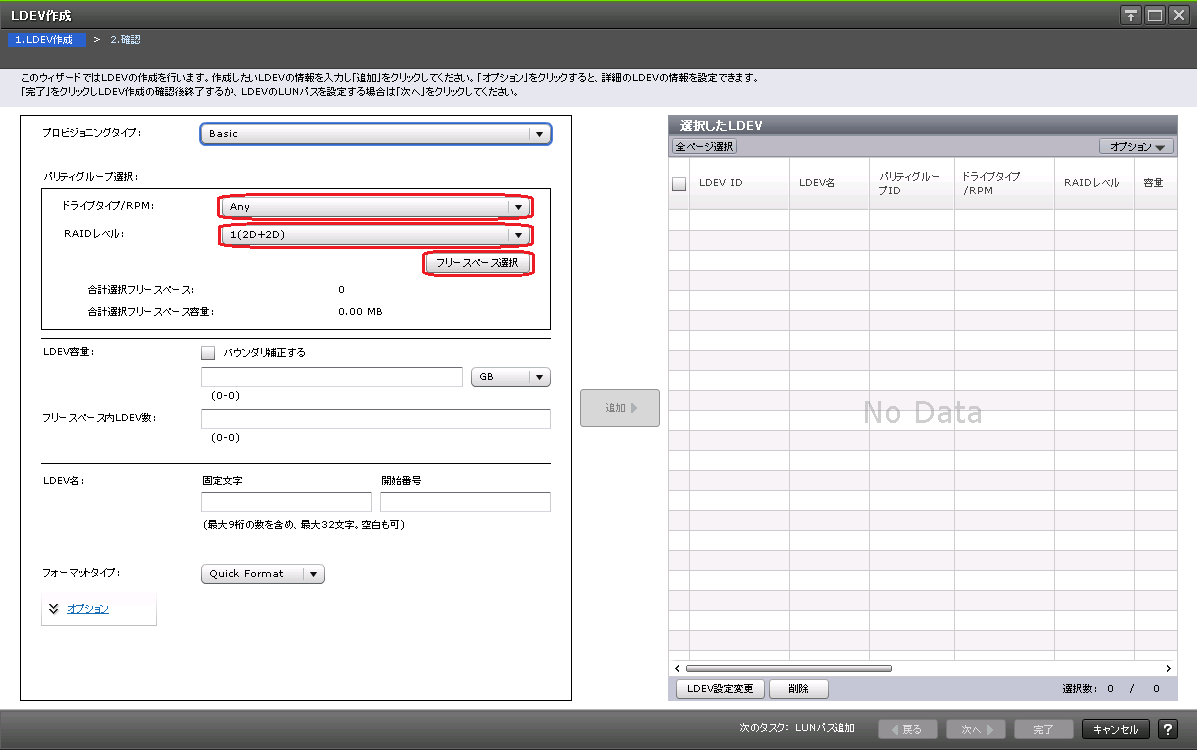Click the help question mark icon
The height and width of the screenshot is (750, 1197).
1166,729
